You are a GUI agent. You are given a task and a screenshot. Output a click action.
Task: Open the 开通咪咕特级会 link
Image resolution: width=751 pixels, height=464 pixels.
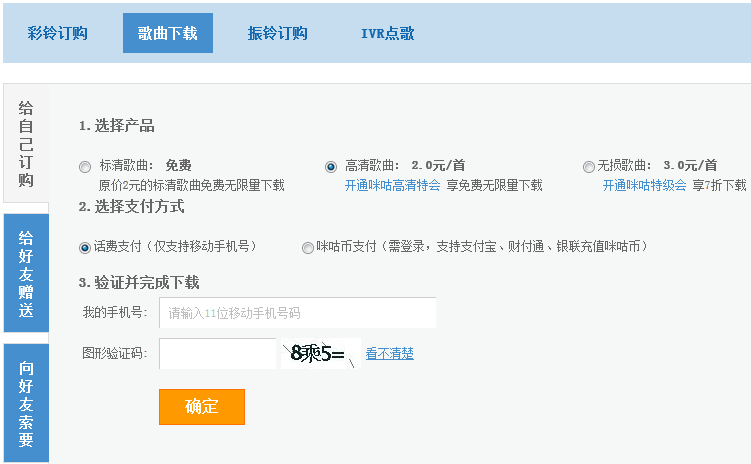pos(644,185)
